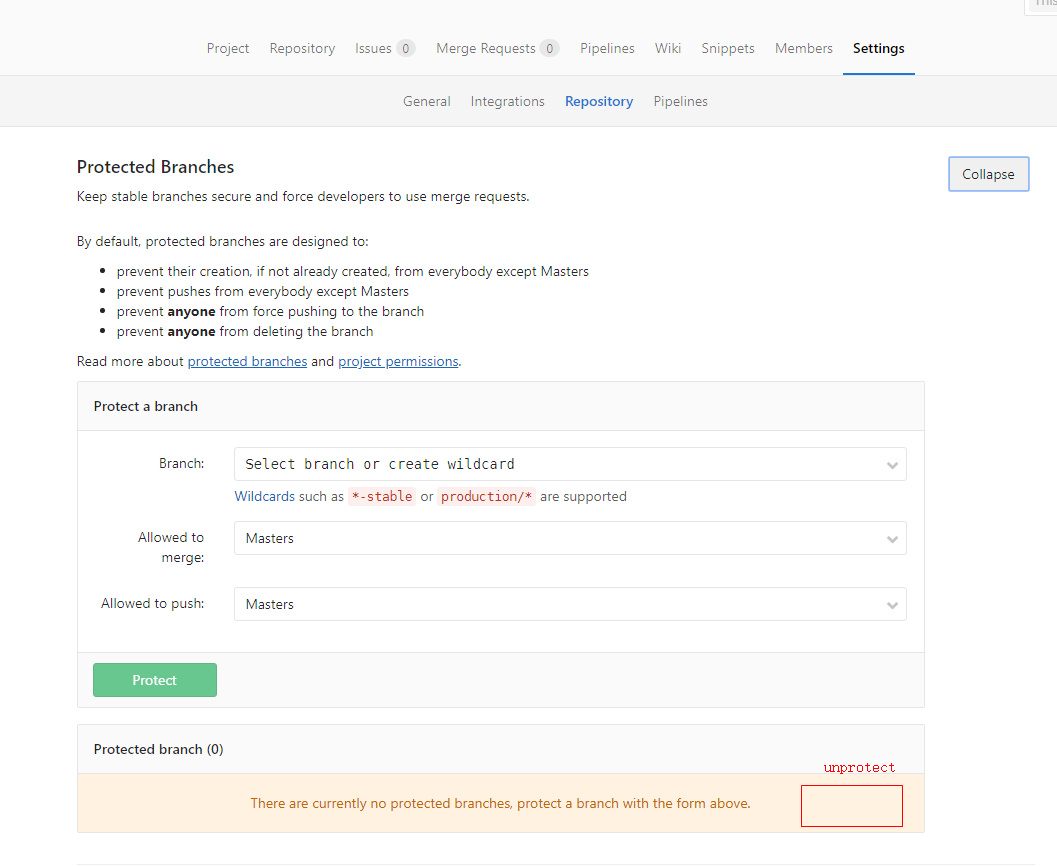Open the Project tab

228,48
